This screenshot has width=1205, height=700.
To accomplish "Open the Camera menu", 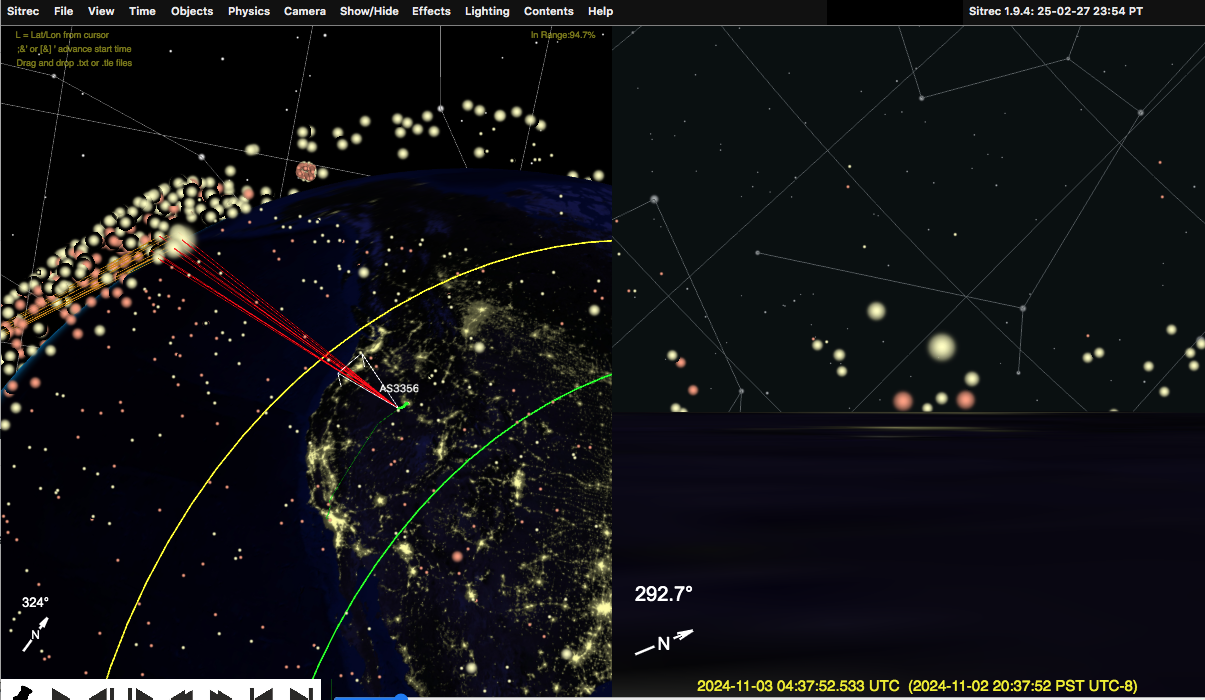I will point(304,11).
